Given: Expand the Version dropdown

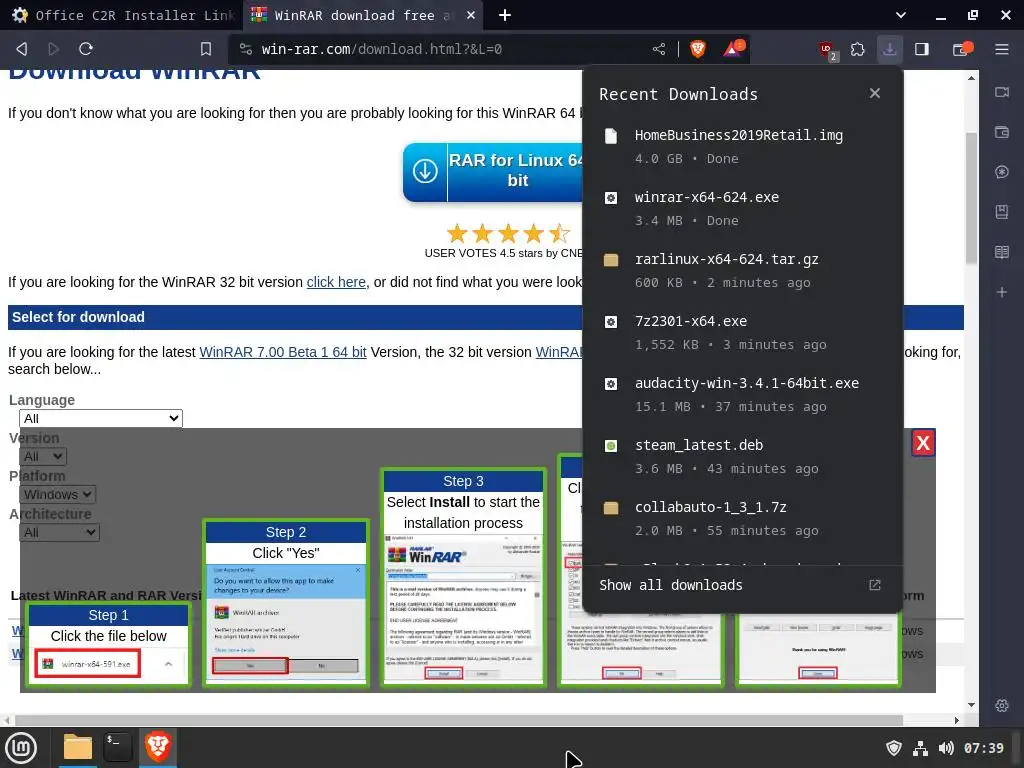Looking at the screenshot, I should point(43,456).
